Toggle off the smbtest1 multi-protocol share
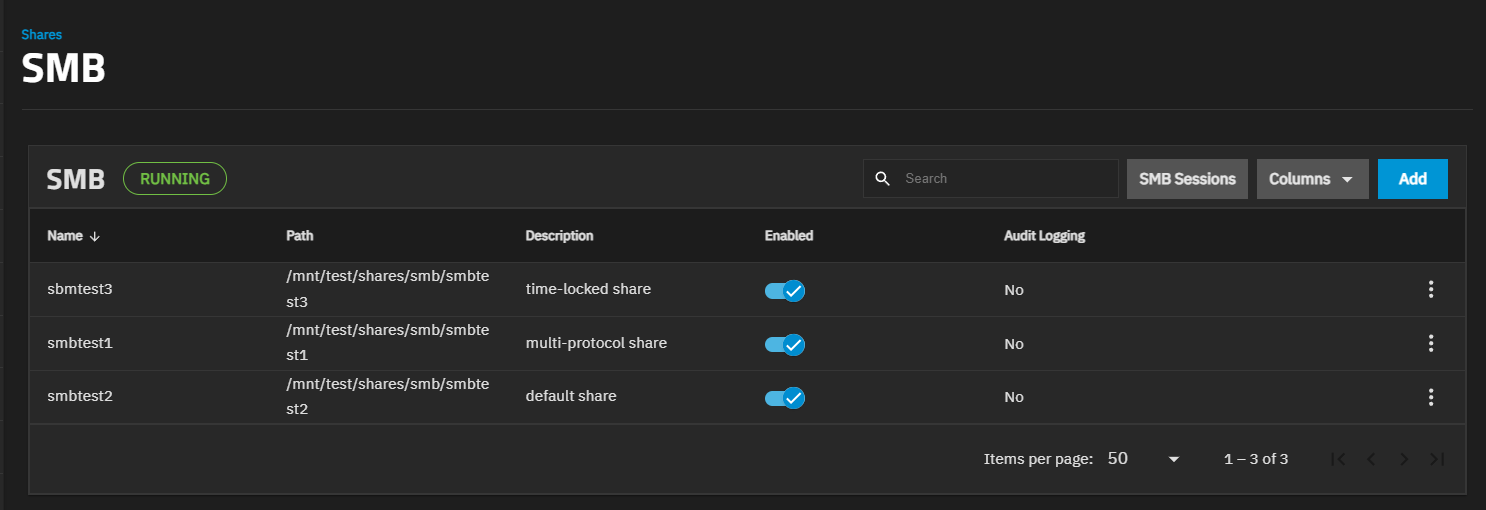This screenshot has height=510, width=1486. tap(785, 344)
